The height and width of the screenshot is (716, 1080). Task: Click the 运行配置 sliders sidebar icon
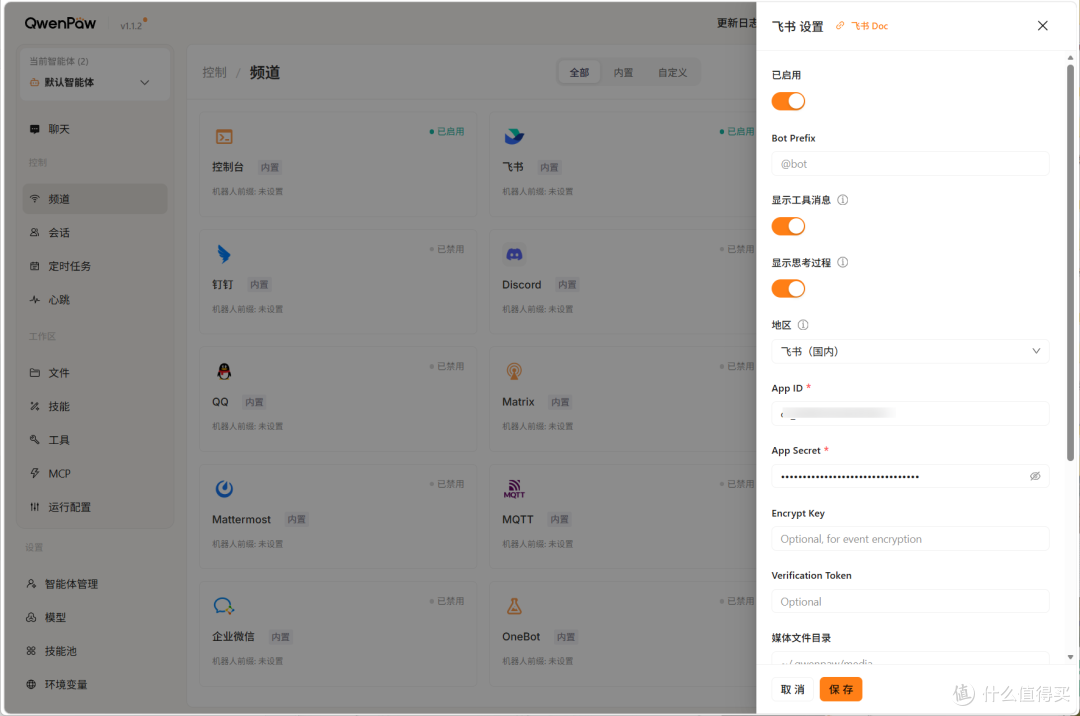tap(34, 507)
